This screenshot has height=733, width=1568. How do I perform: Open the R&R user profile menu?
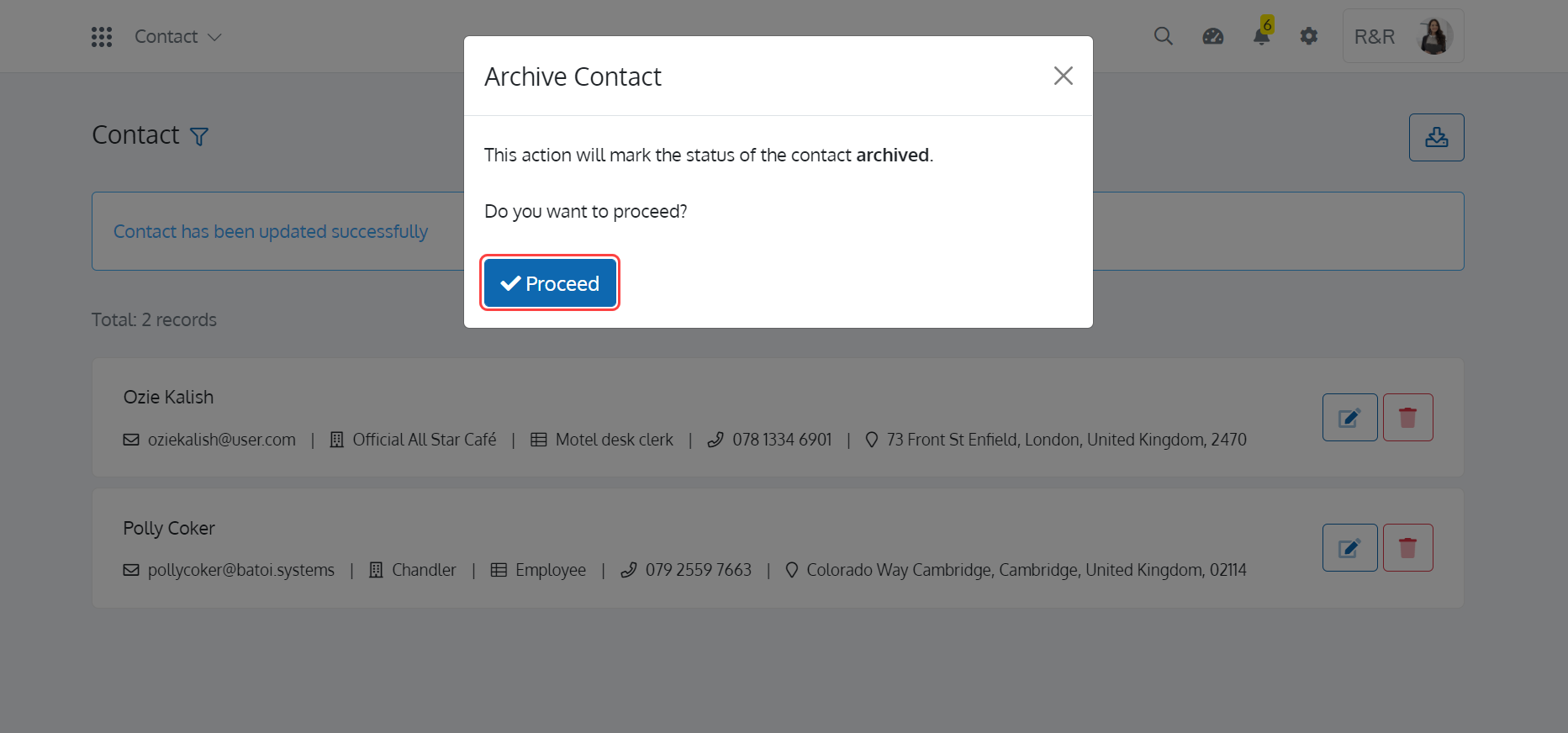(x=1403, y=36)
